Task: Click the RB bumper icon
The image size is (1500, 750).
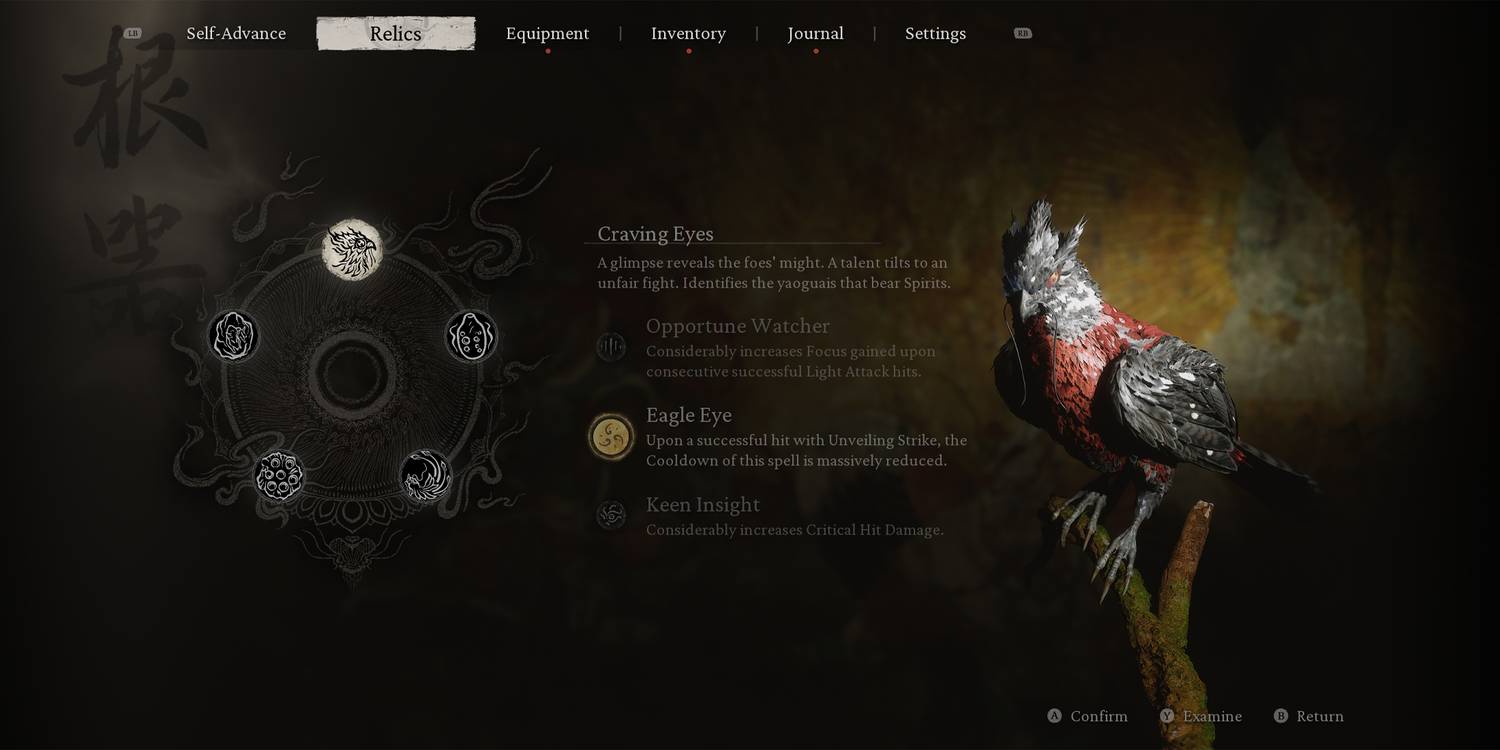Action: (x=1022, y=33)
